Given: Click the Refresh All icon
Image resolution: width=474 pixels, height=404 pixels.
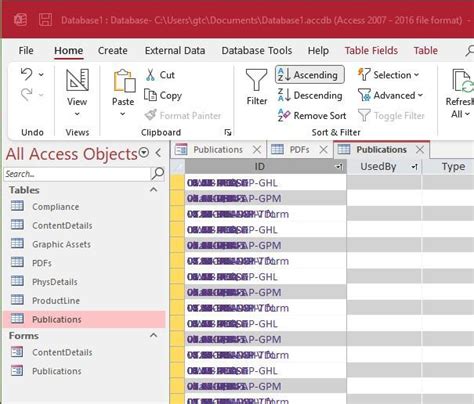Looking at the screenshot, I should (x=462, y=81).
